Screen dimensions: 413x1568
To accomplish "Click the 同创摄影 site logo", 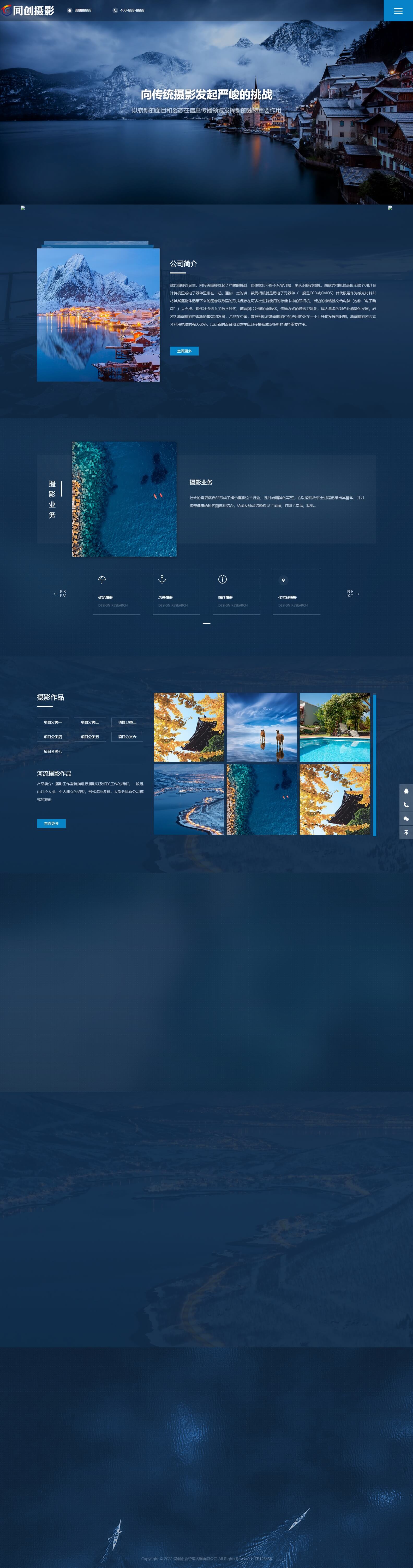I will pyautogui.click(x=28, y=10).
